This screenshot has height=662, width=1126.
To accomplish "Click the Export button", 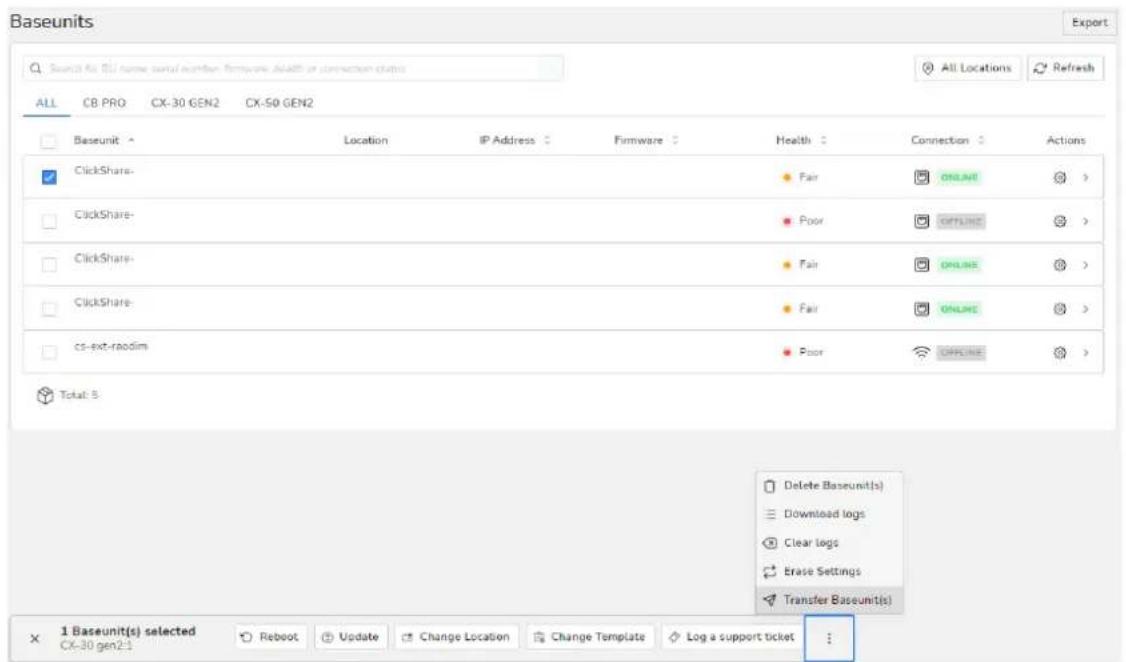I will point(1089,22).
